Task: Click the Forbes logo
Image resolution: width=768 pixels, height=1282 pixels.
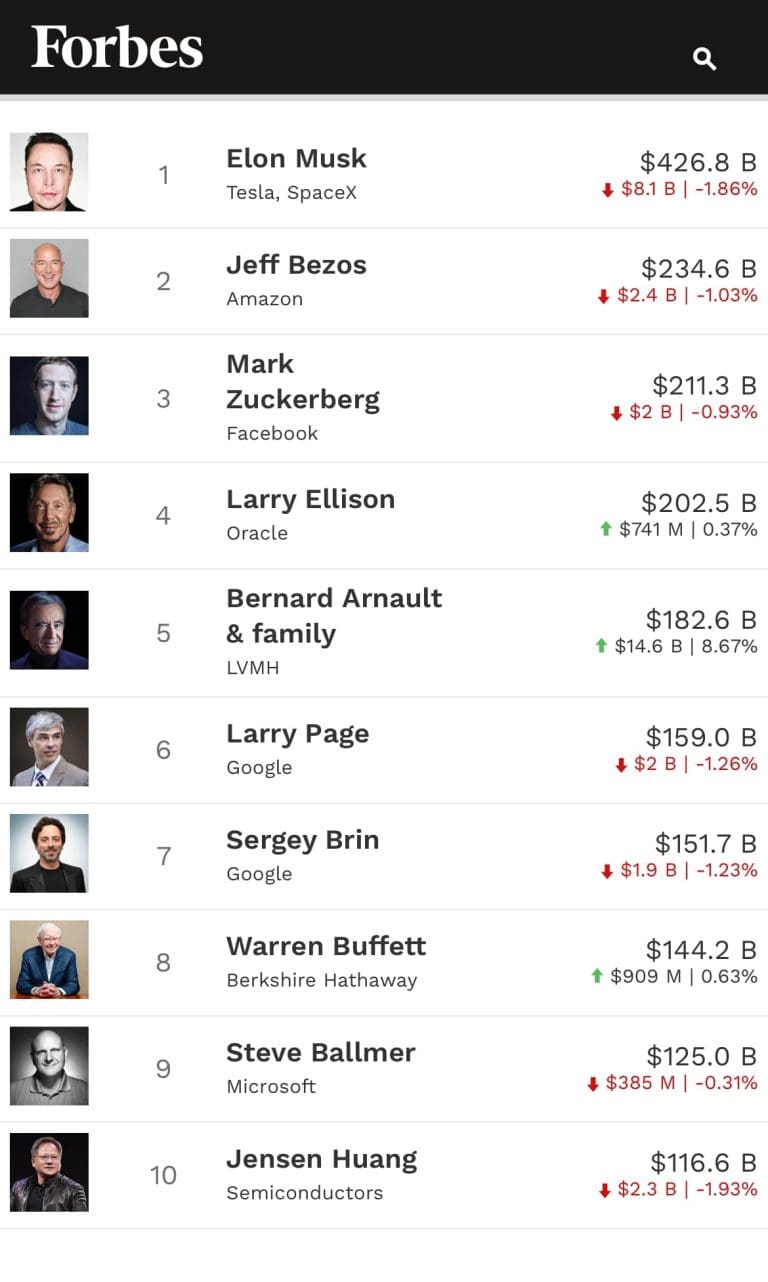Action: pyautogui.click(x=117, y=47)
